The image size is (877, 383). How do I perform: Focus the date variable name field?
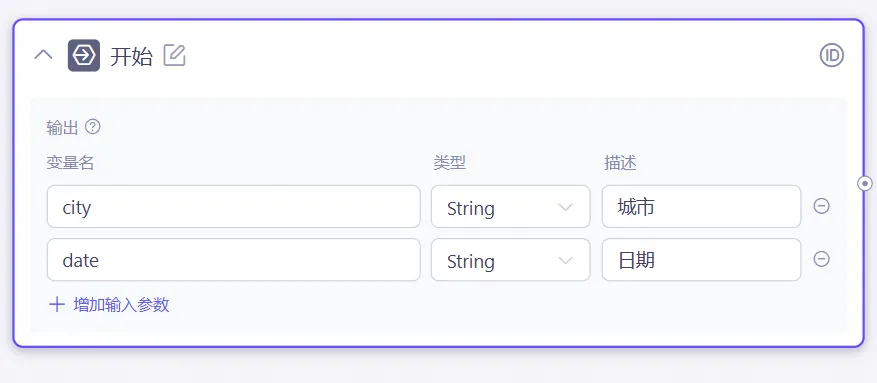coord(234,260)
